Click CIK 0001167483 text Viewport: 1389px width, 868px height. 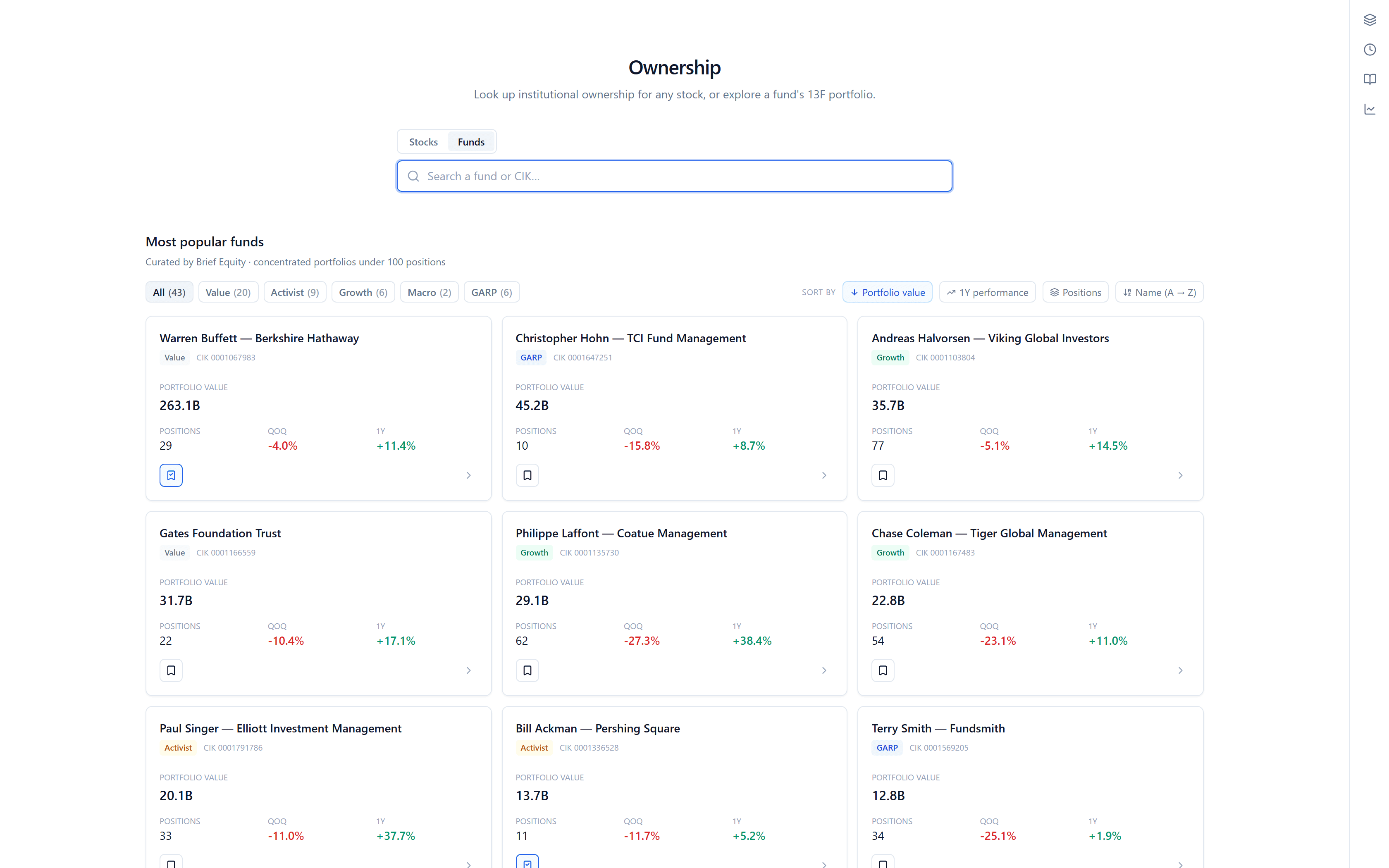pos(945,553)
